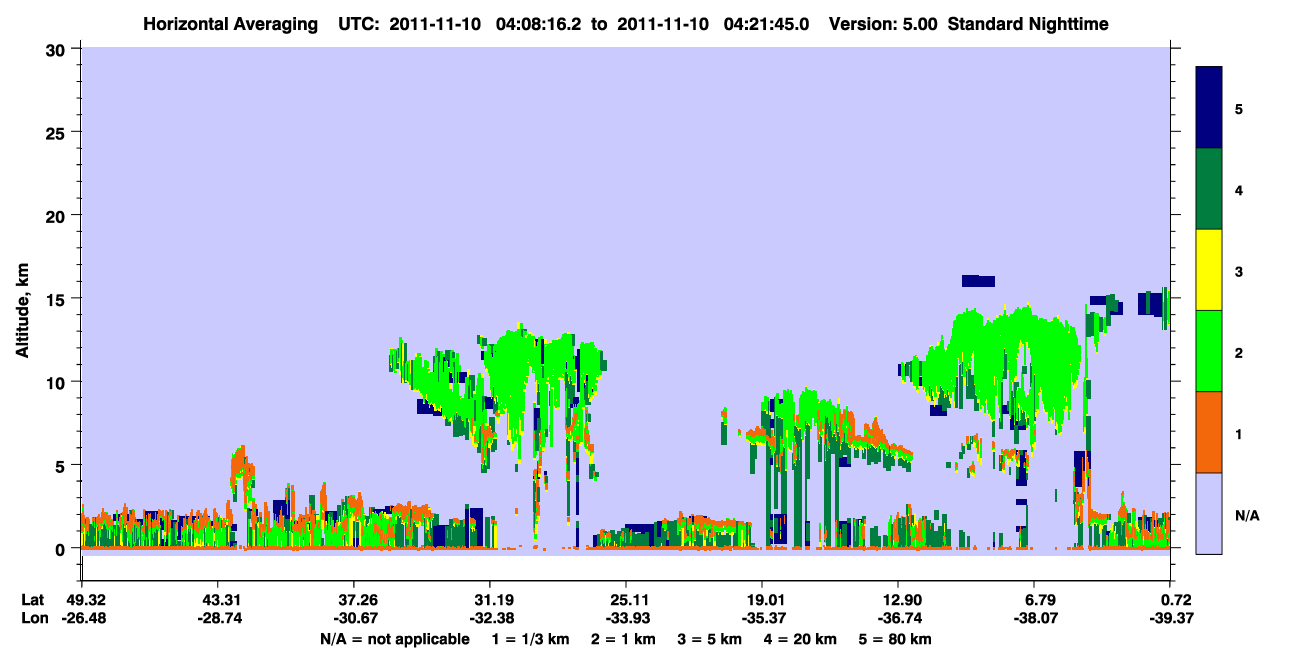Click the bright green color bar segment 2
Viewport: 1300px width, 667px height.
click(1209, 350)
